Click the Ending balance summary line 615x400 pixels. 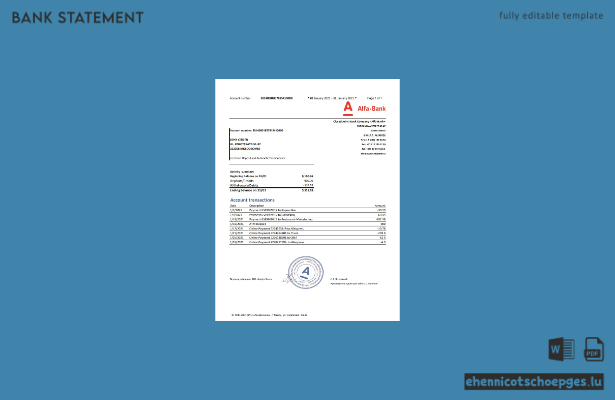click(x=271, y=190)
